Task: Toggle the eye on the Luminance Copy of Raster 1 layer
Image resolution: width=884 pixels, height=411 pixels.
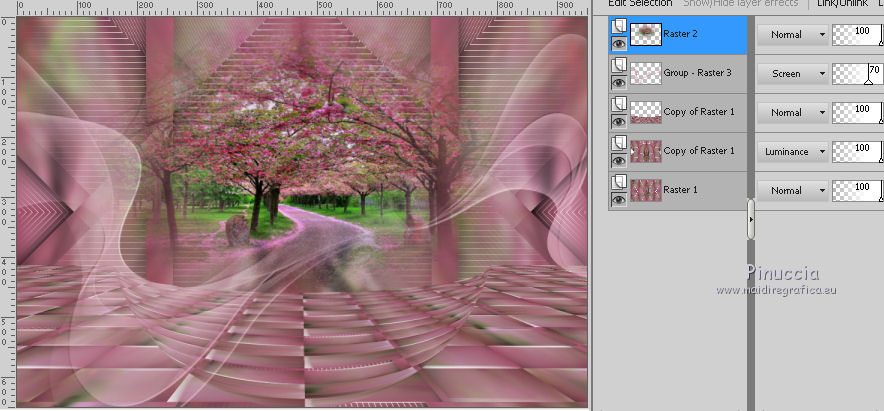Action: (619, 160)
